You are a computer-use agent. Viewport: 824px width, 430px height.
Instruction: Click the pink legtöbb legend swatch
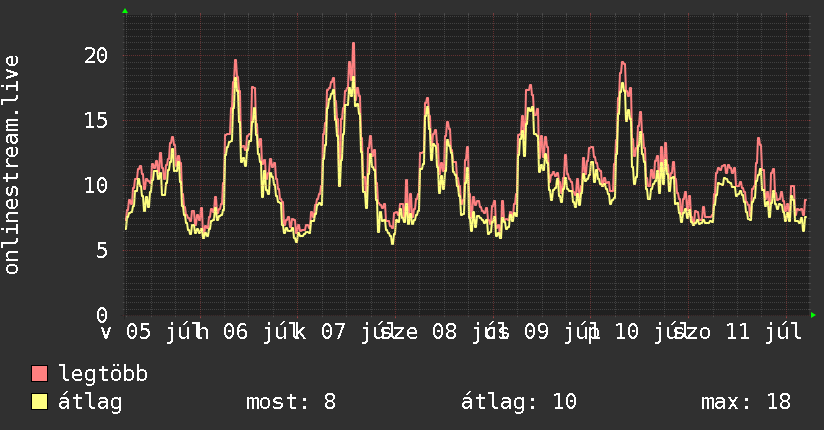(39, 373)
